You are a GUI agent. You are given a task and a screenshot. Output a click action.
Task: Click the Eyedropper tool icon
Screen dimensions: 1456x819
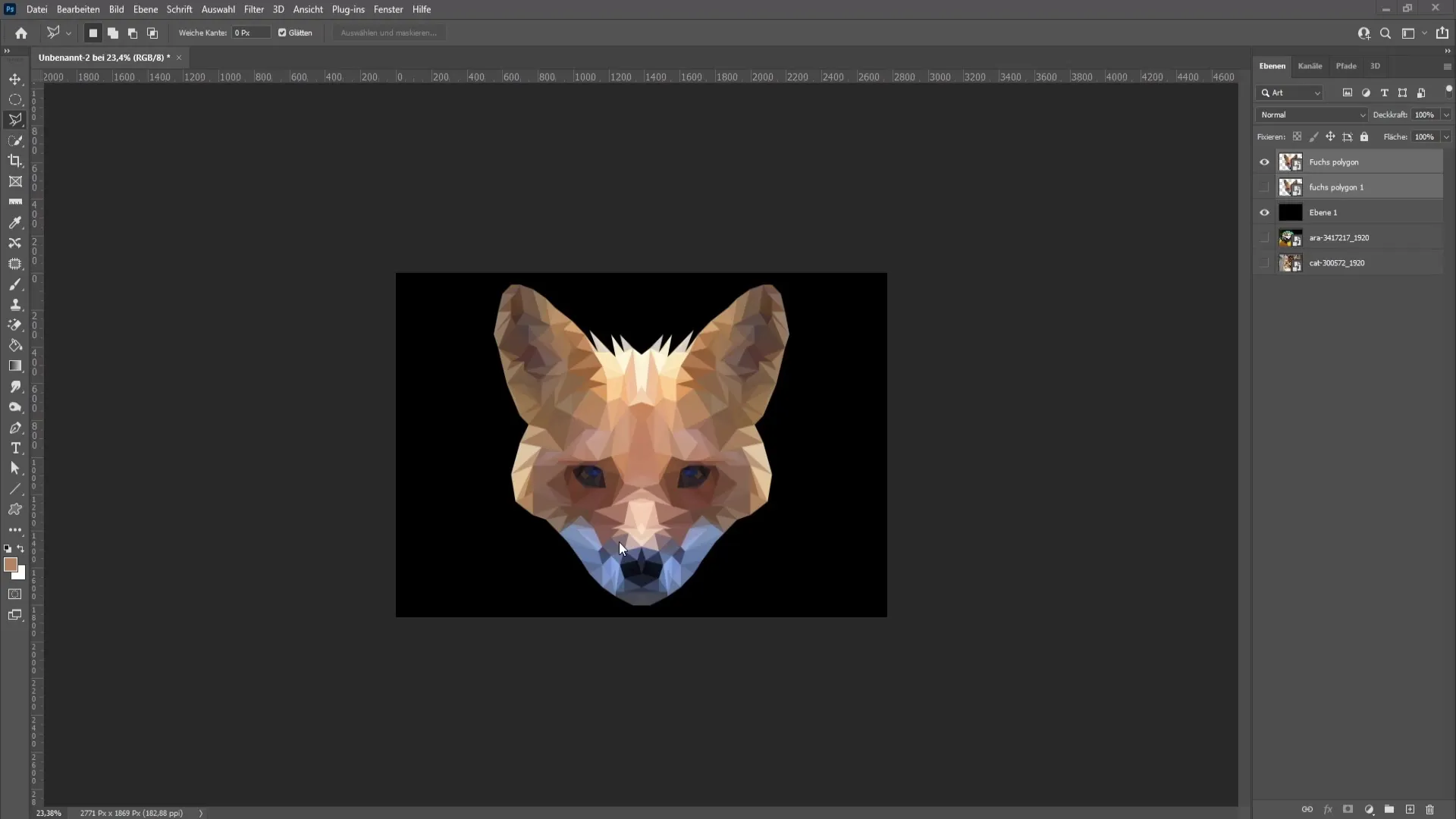(x=15, y=222)
